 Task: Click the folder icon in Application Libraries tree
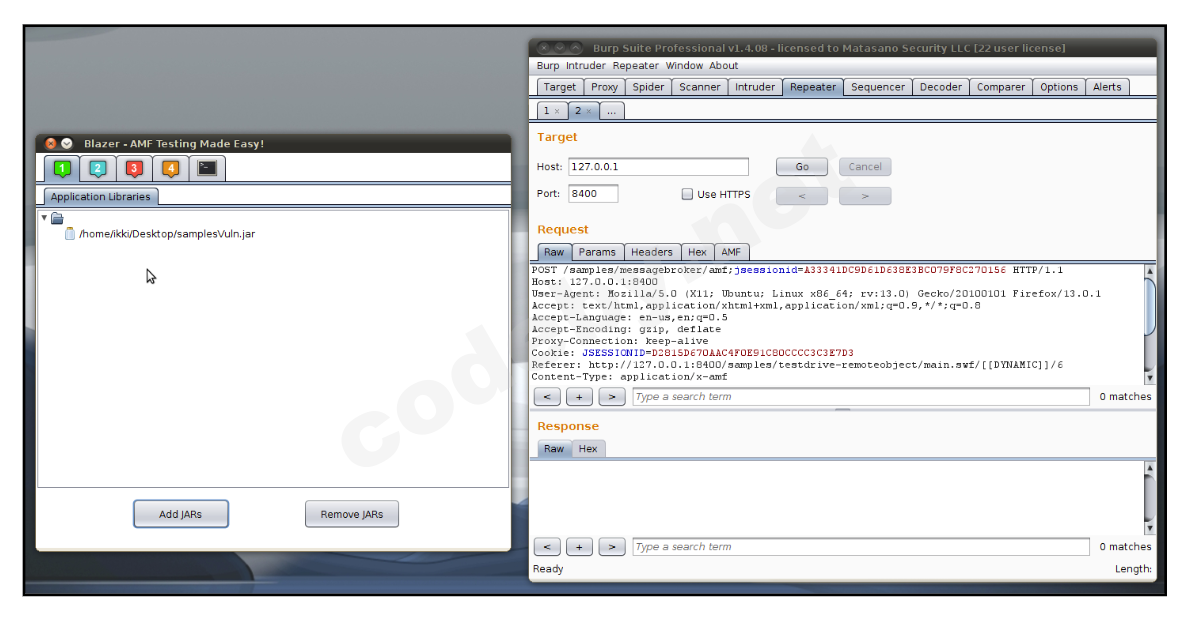[x=56, y=218]
